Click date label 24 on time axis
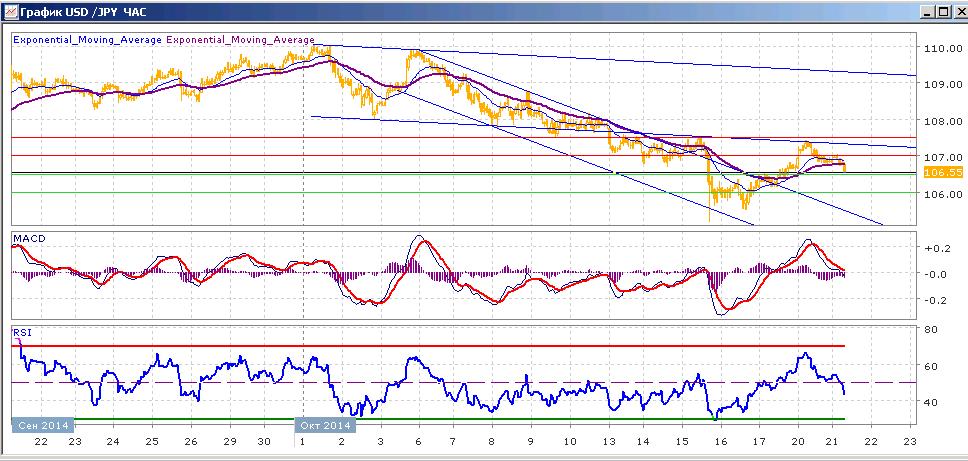968x461 pixels. tap(113, 442)
